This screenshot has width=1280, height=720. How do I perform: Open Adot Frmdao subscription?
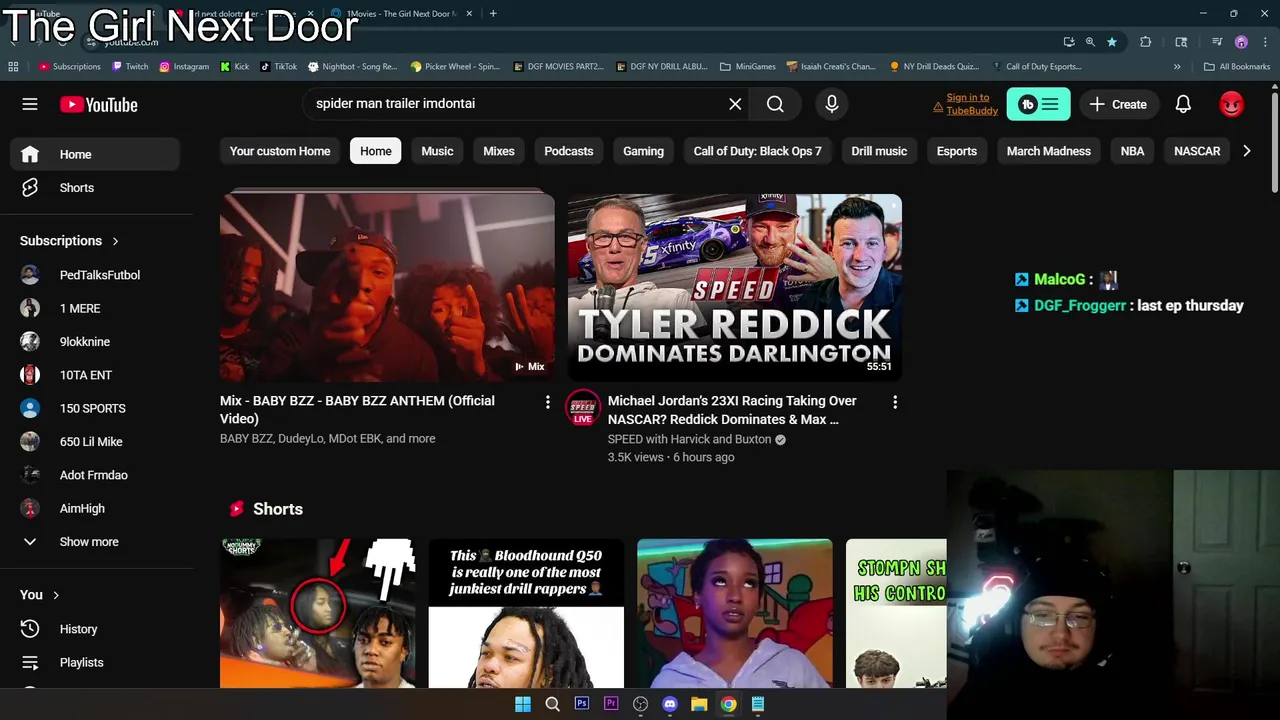96,475
